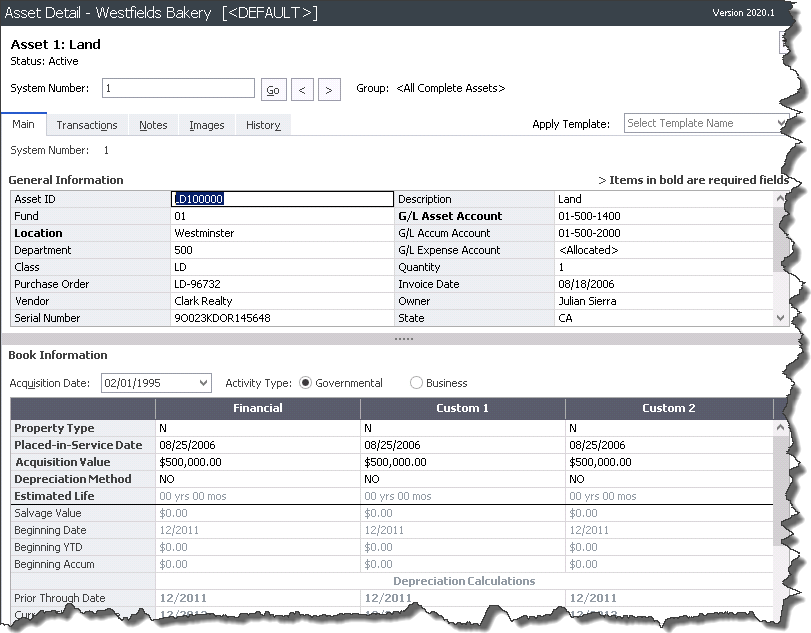Open the Acquisition Date dropdown
811x633 pixels.
tap(204, 383)
